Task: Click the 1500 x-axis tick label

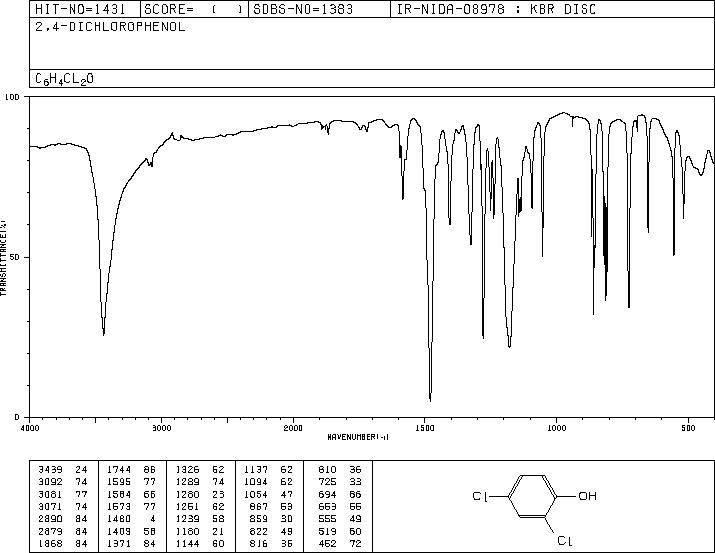Action: click(x=425, y=428)
